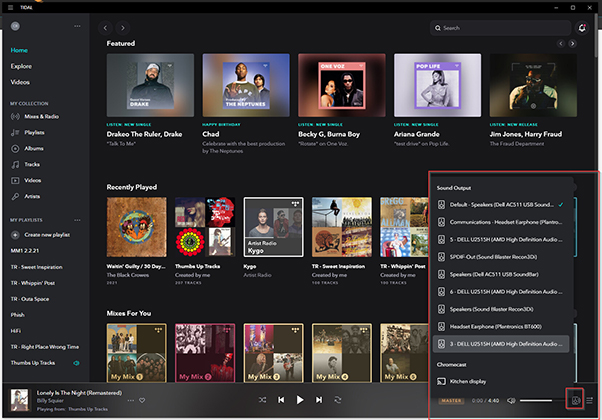Mute with the volume speaker icon
Image resolution: width=602 pixels, height=420 pixels.
pos(511,401)
